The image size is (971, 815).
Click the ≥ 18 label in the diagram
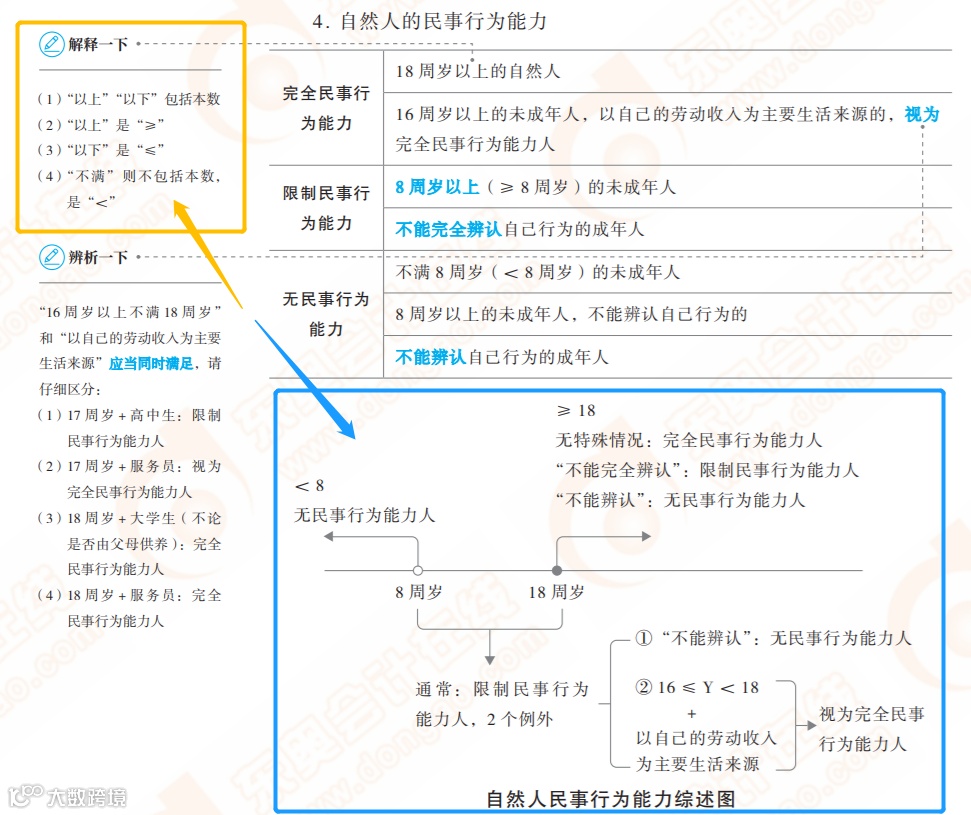[x=576, y=411]
